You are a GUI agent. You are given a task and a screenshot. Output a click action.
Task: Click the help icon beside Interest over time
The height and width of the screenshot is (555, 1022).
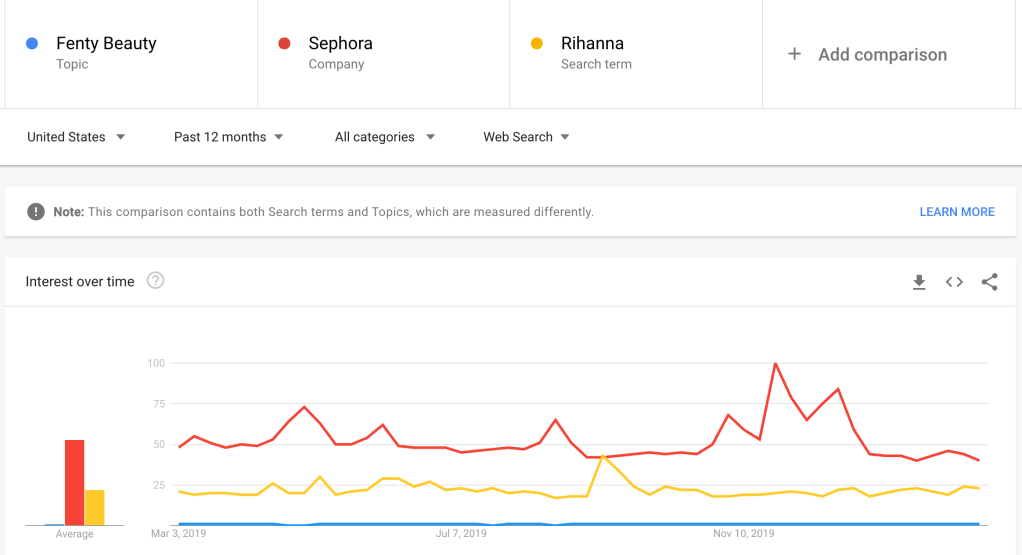coord(155,281)
